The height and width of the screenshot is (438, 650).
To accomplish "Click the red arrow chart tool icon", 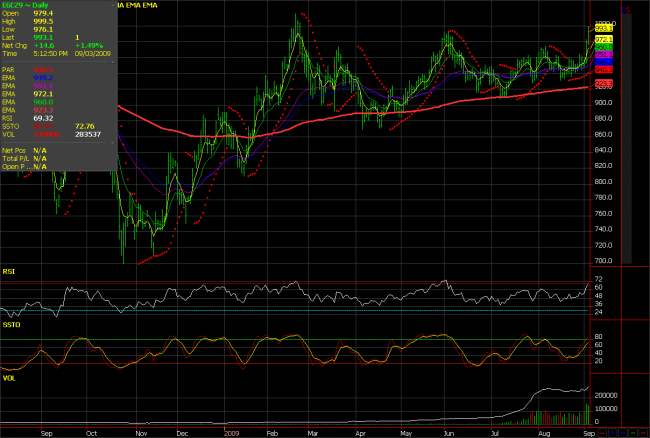I will point(602,433).
